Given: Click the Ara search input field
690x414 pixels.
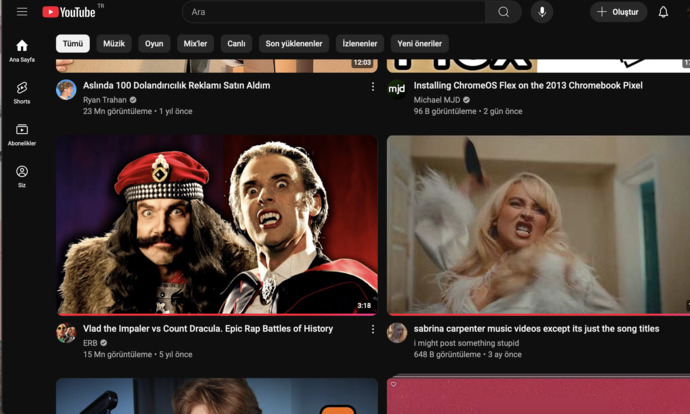Looking at the screenshot, I should click(335, 12).
